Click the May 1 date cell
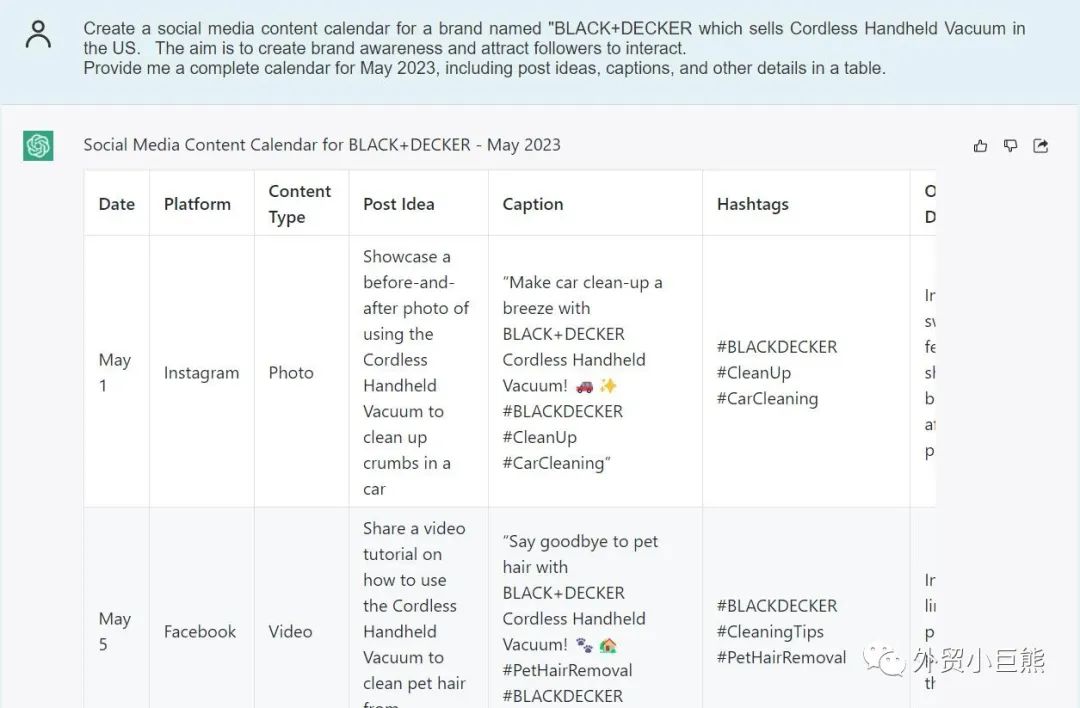1080x708 pixels. 114,373
